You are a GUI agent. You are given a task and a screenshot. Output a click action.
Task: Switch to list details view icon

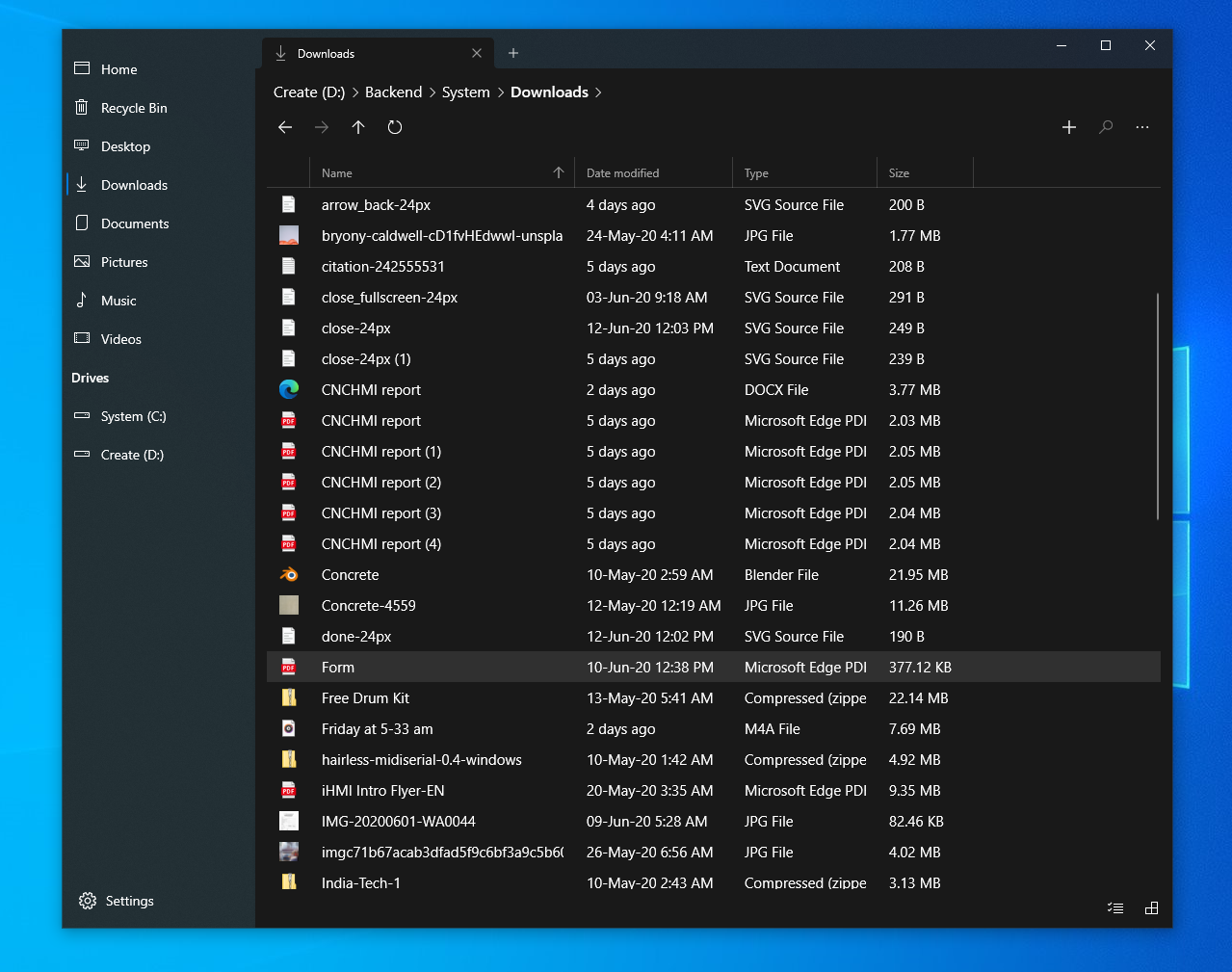pyautogui.click(x=1115, y=908)
